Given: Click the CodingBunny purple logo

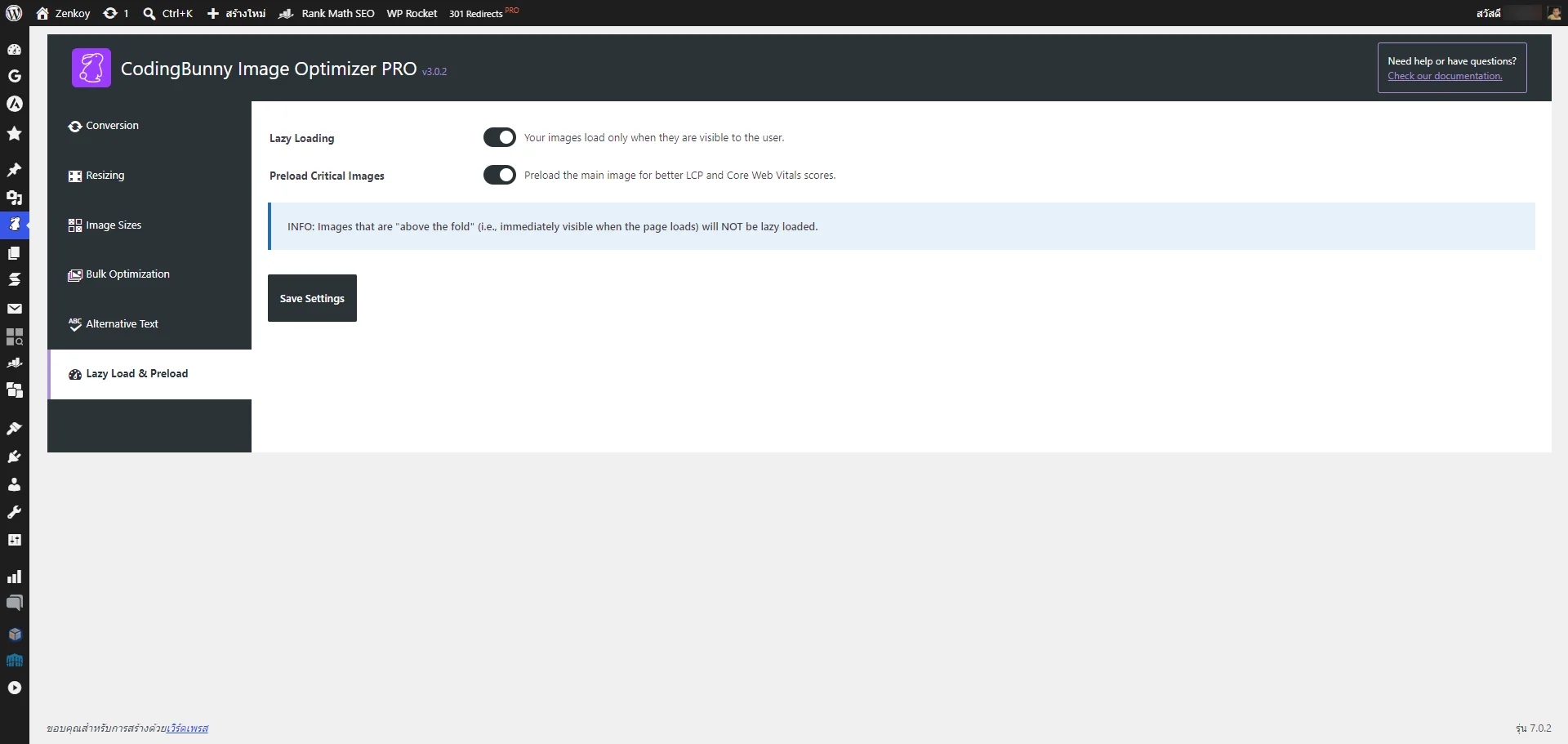Looking at the screenshot, I should [91, 68].
